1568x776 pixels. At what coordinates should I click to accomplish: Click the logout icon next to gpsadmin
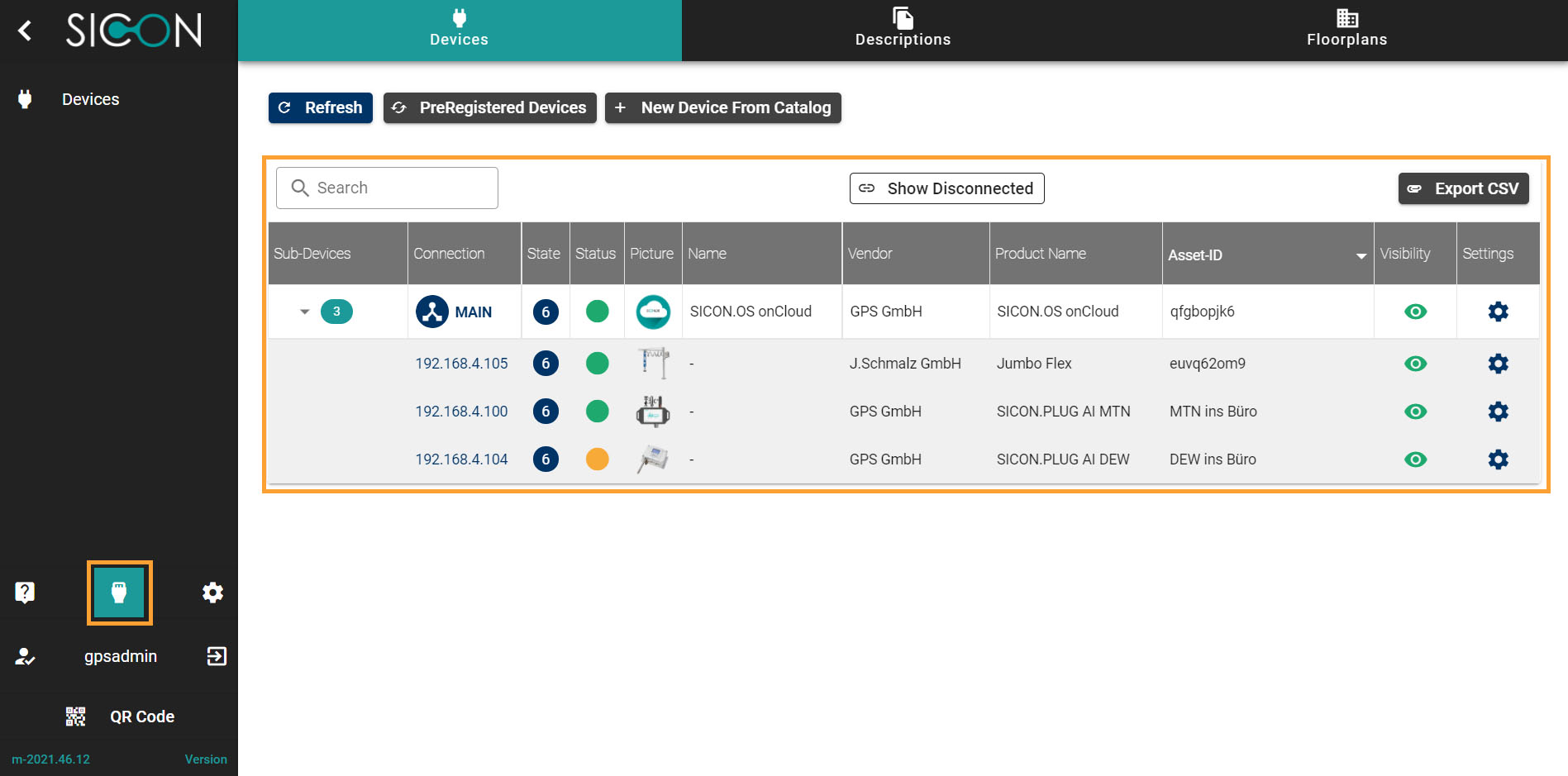click(x=216, y=656)
